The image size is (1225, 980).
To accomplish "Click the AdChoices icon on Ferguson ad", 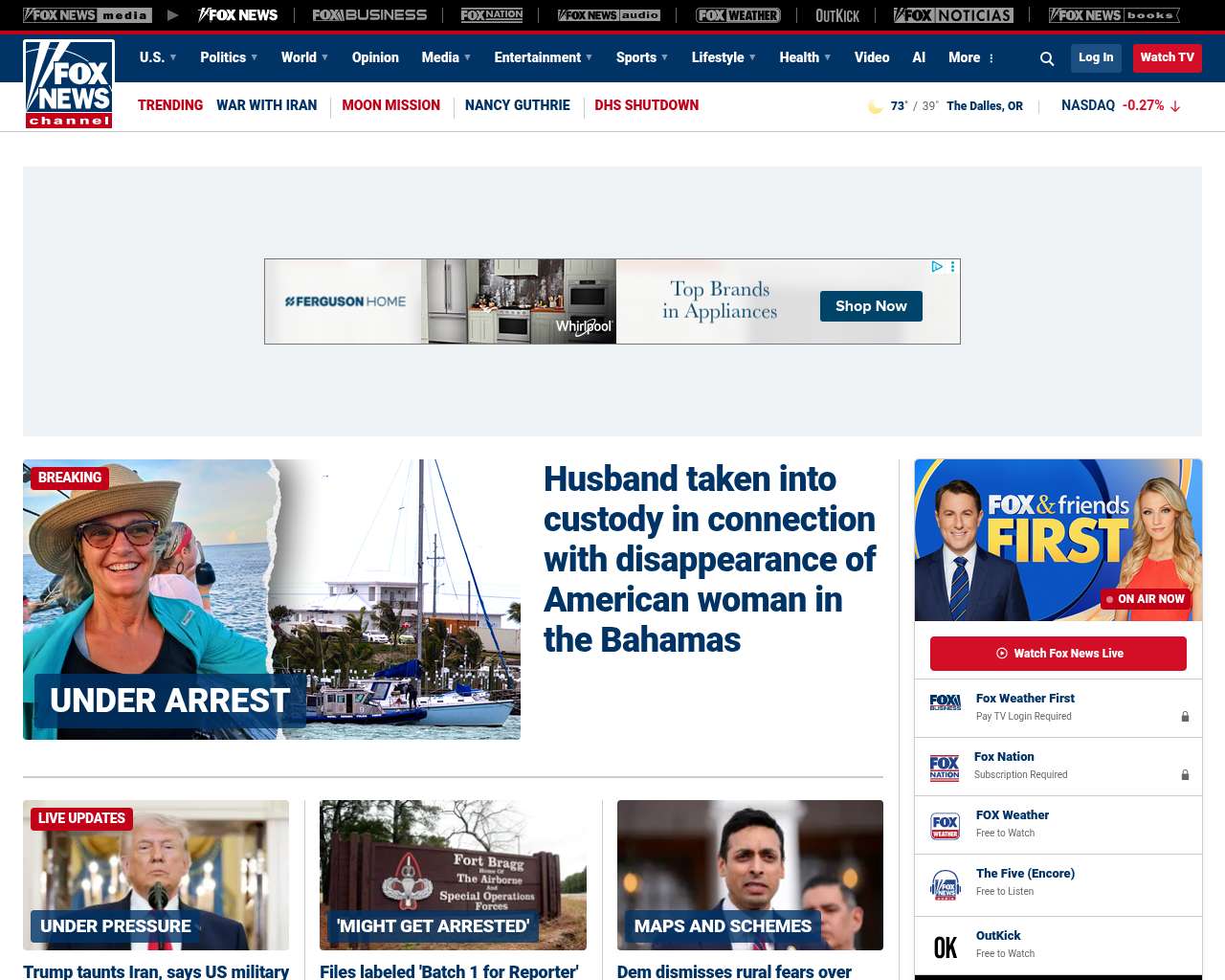I will pyautogui.click(x=937, y=267).
